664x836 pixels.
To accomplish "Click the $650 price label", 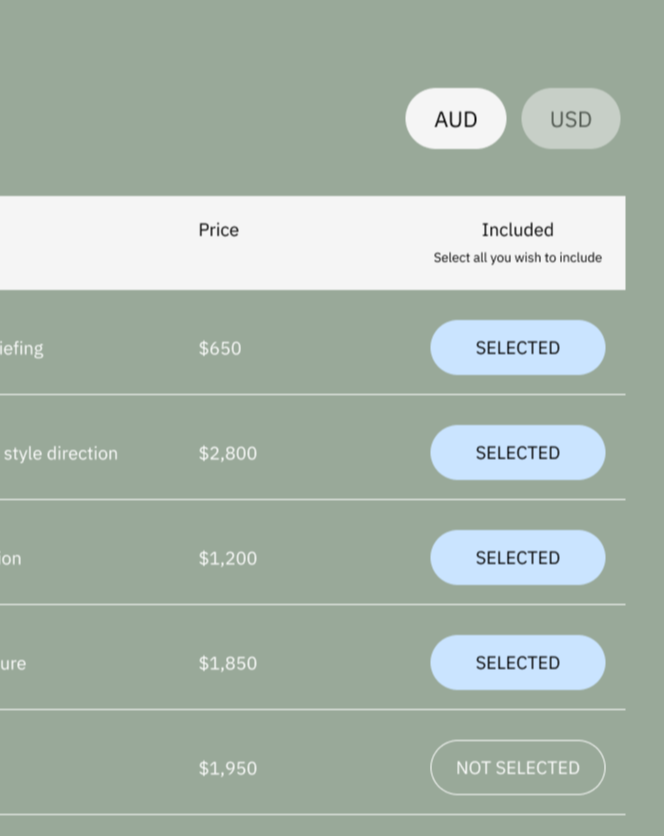I will click(219, 348).
